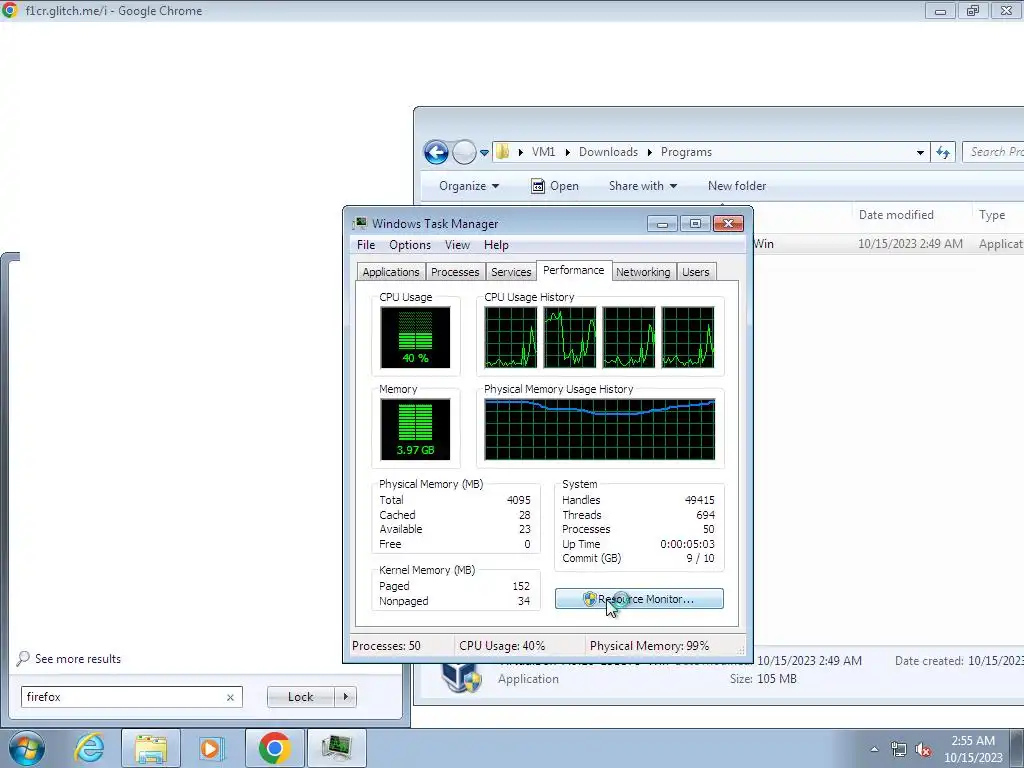Click the Handles value 49415
This screenshot has width=1024, height=768.
pyautogui.click(x=699, y=500)
